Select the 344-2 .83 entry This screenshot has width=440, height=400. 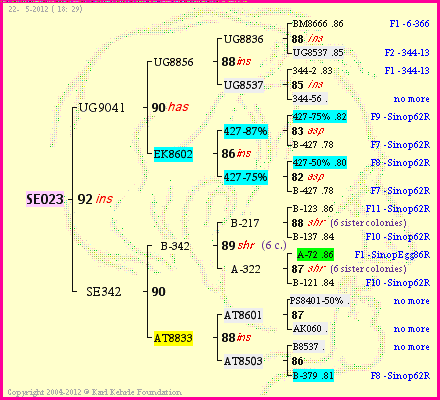(312, 71)
